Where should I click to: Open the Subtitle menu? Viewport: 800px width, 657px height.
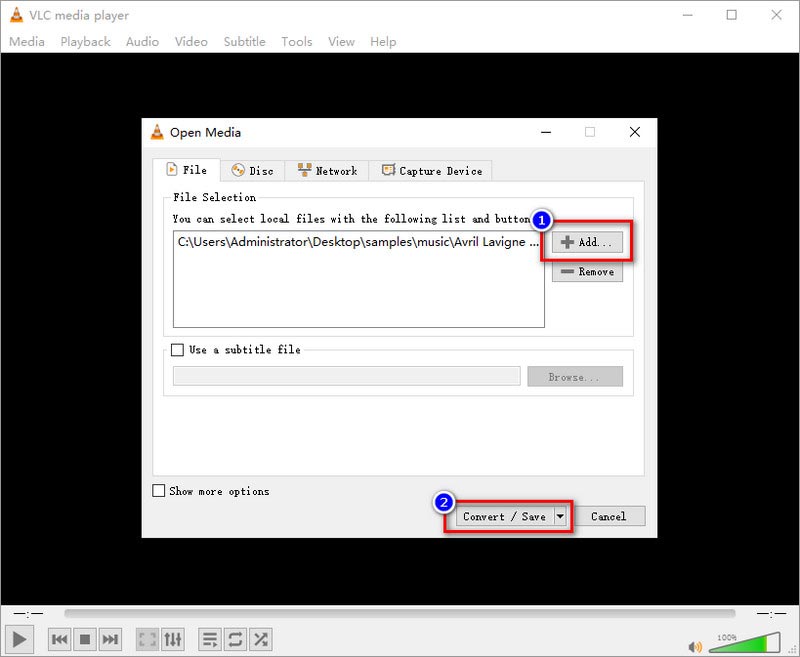[244, 42]
